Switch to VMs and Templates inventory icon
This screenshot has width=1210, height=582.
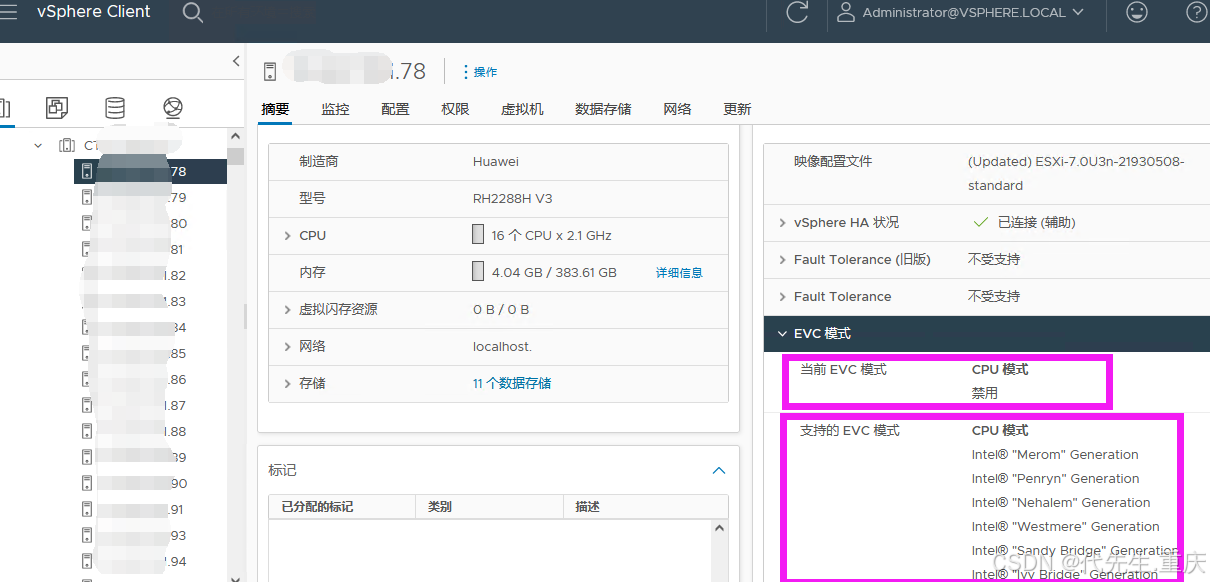[57, 108]
